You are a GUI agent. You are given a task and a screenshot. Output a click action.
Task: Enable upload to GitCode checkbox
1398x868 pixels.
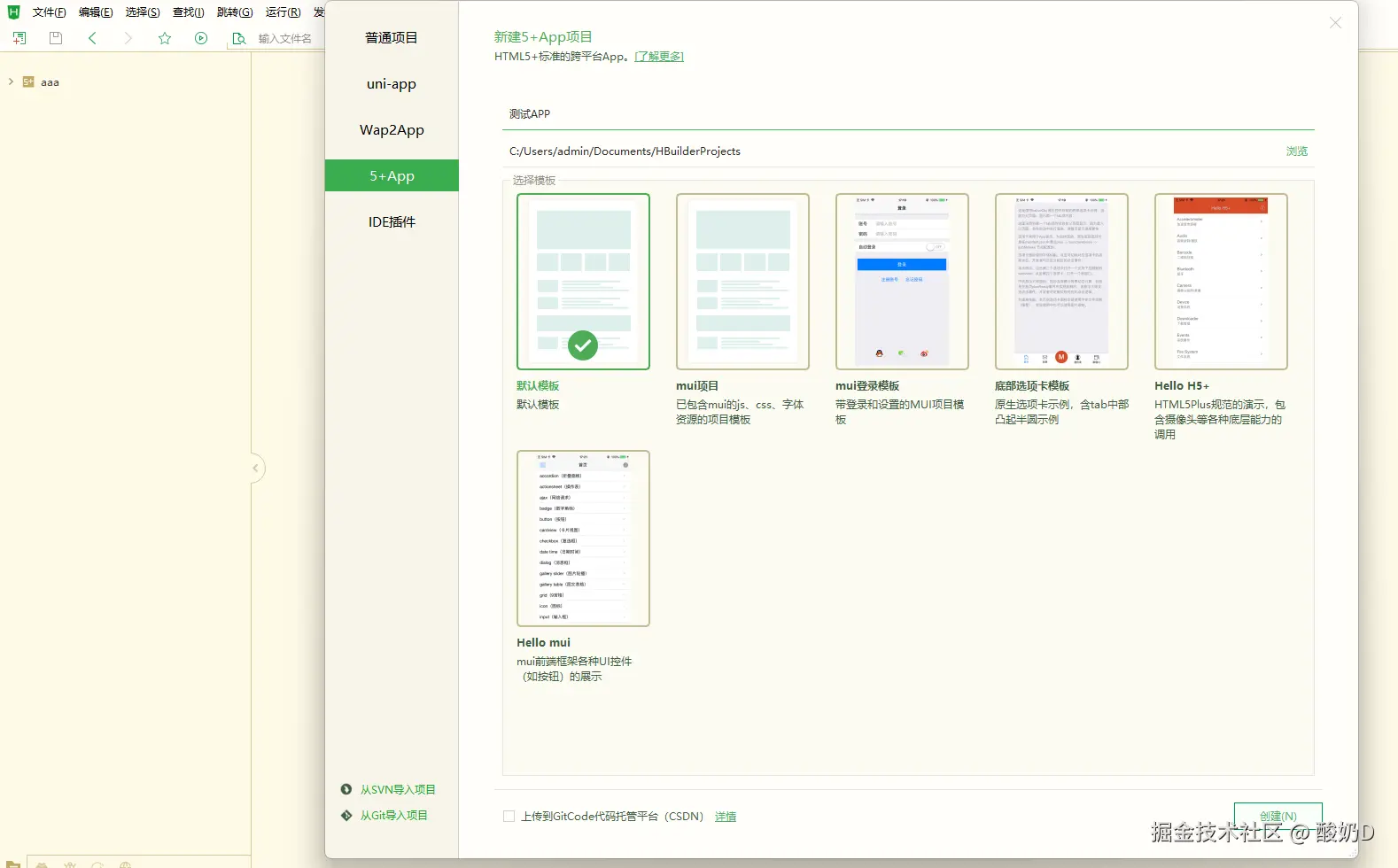509,816
